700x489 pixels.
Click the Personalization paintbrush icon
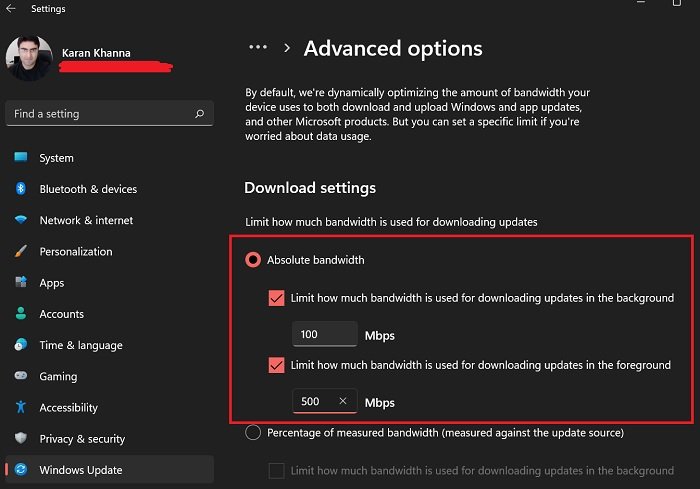20,252
